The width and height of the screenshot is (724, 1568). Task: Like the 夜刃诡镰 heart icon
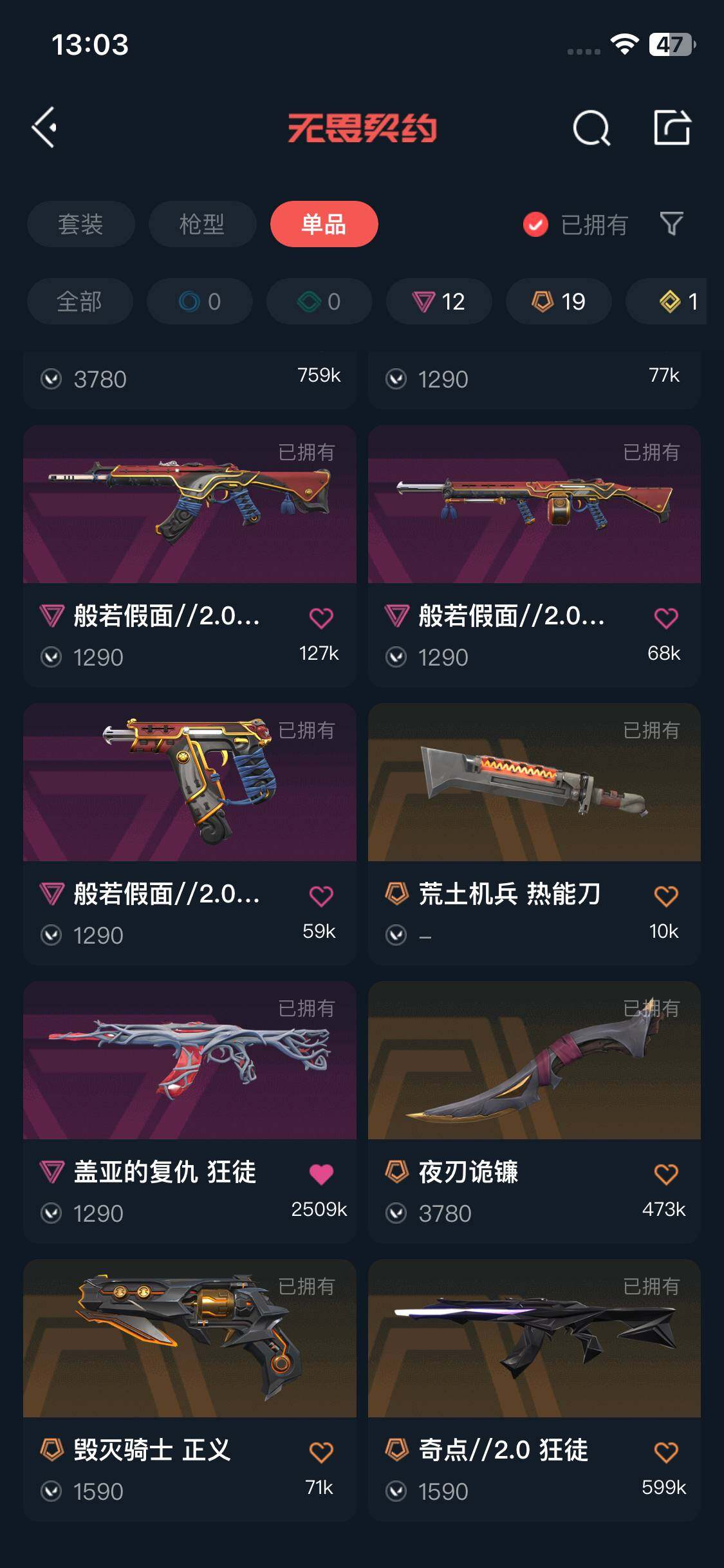tap(666, 1174)
